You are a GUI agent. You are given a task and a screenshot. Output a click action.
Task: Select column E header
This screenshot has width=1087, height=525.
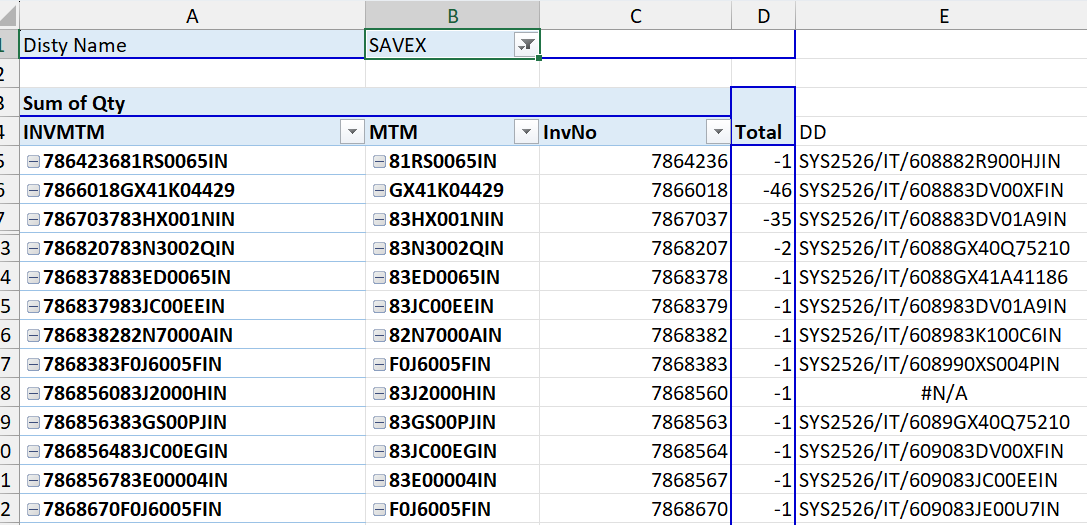(941, 15)
